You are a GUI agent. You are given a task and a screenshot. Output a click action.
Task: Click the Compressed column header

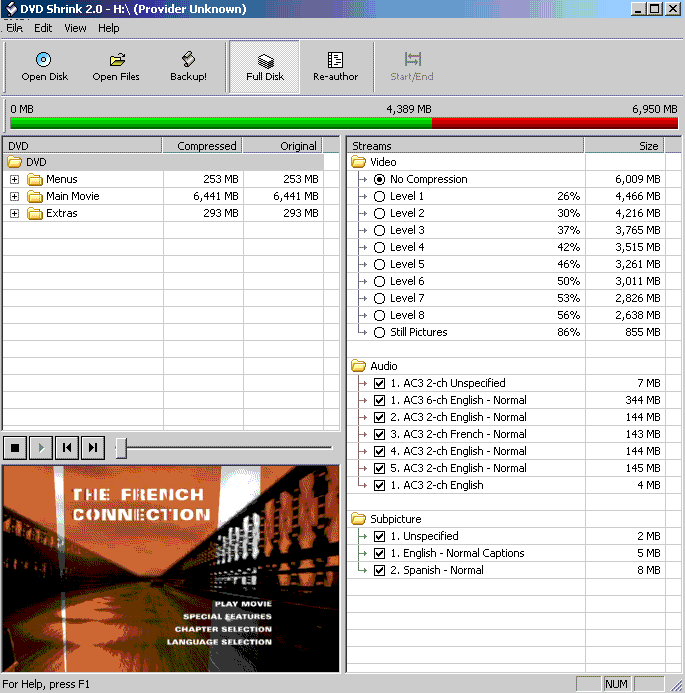click(x=202, y=146)
